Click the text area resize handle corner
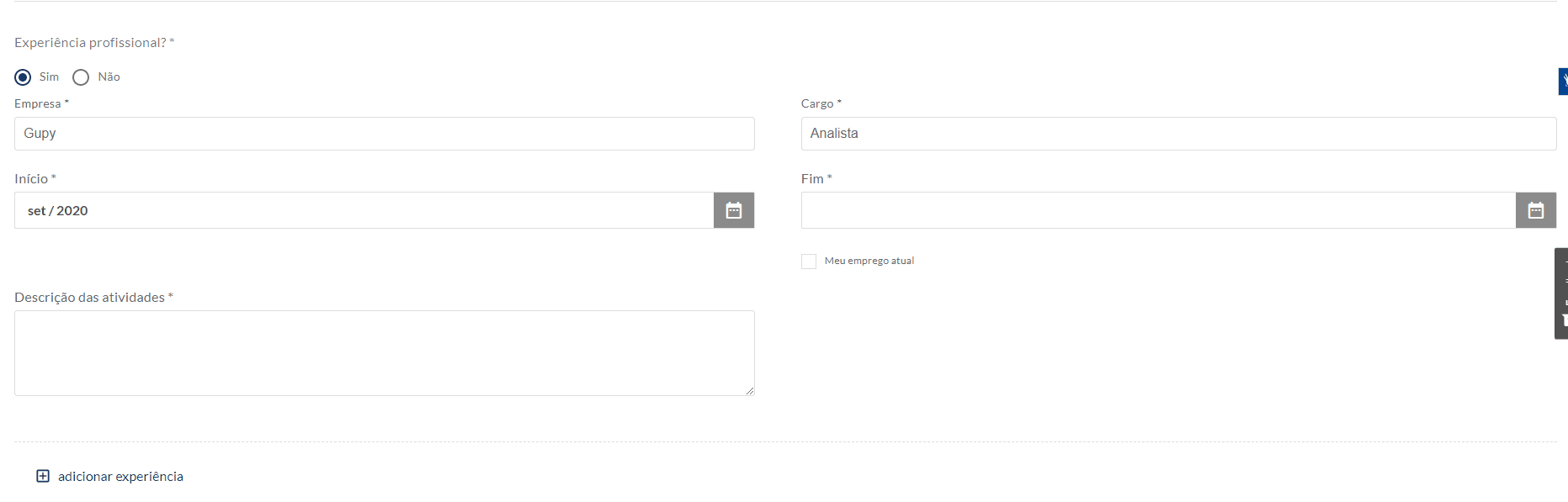Viewport: 1568px width, 502px height. point(749,390)
